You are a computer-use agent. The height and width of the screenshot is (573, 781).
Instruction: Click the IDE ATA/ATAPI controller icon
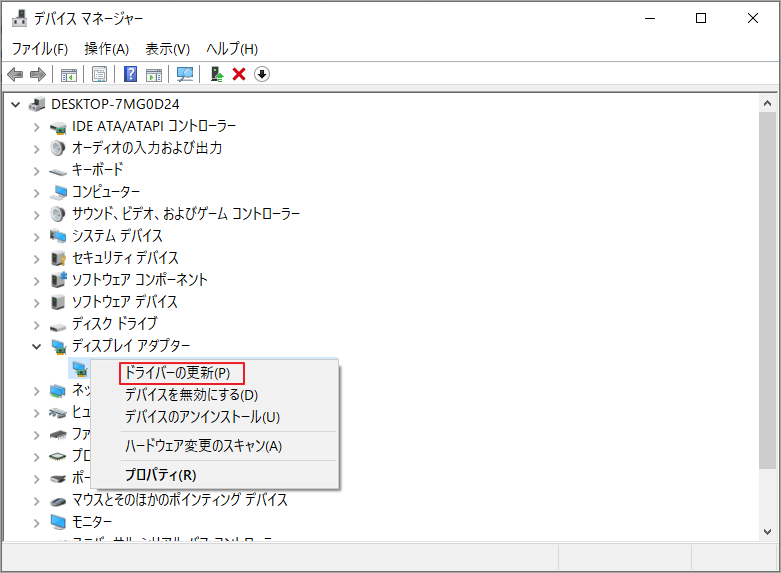(x=58, y=127)
